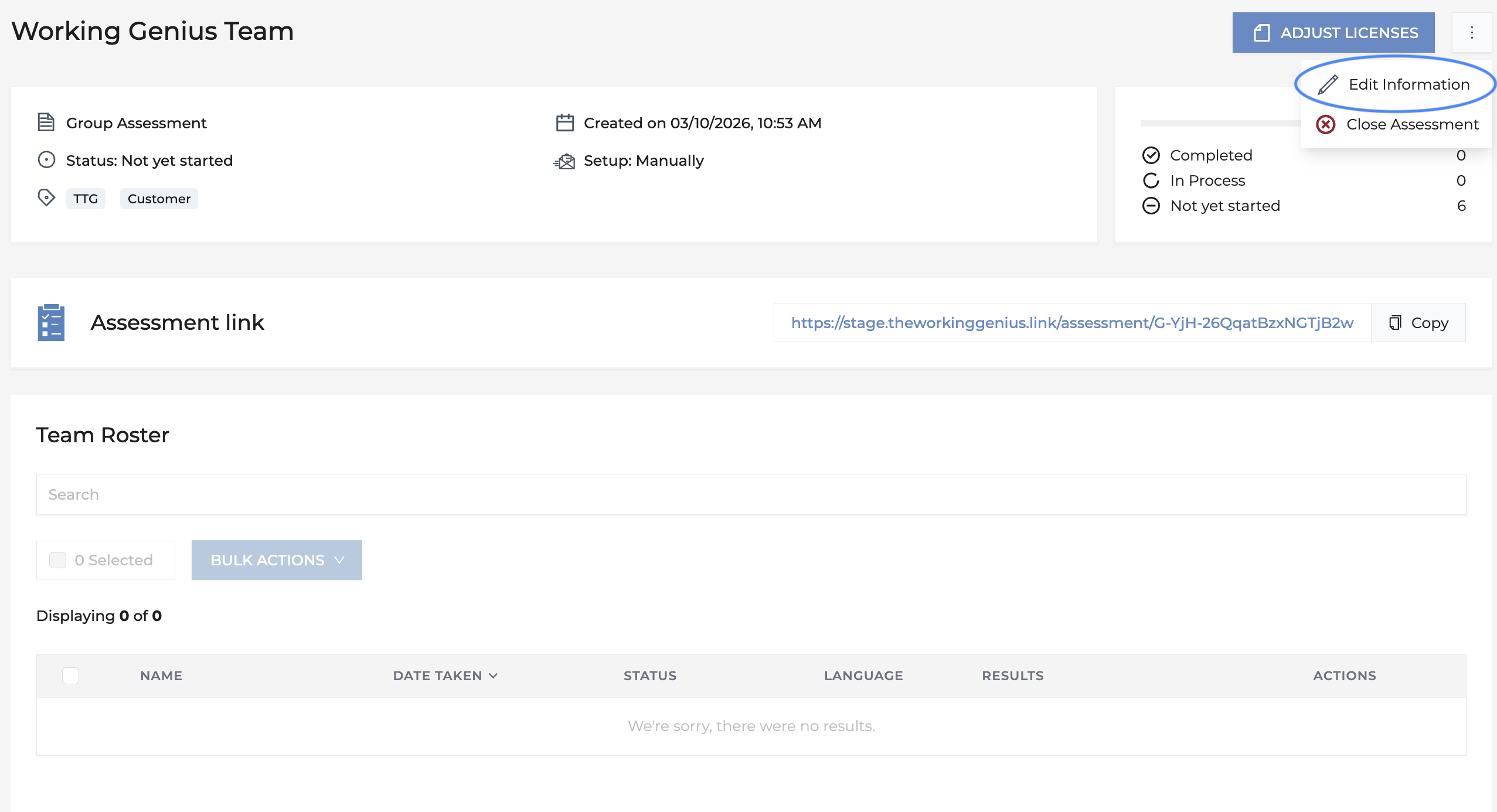Check the select-all checkbox in table header

(71, 675)
